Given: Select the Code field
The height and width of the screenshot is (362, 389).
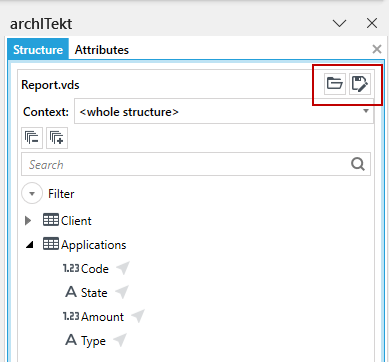Looking at the screenshot, I should [x=96, y=269].
